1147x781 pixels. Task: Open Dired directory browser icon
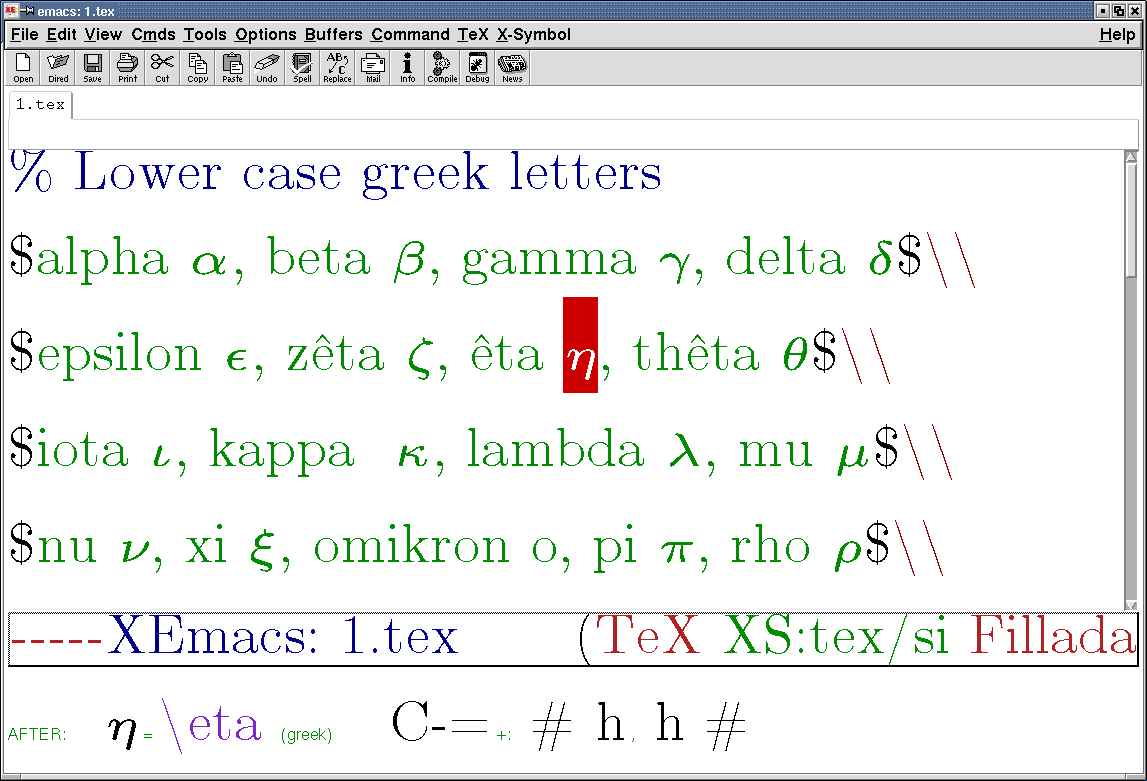click(x=58, y=67)
